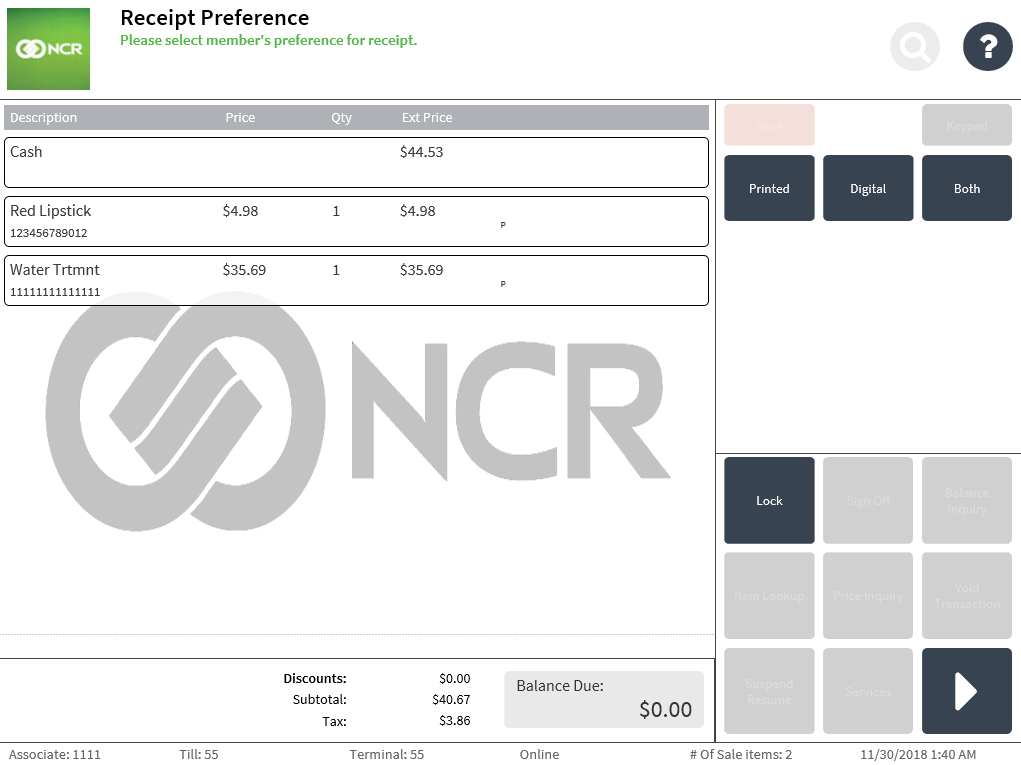The width and height of the screenshot is (1021, 765).
Task: Click the Lock button
Action: click(x=769, y=500)
